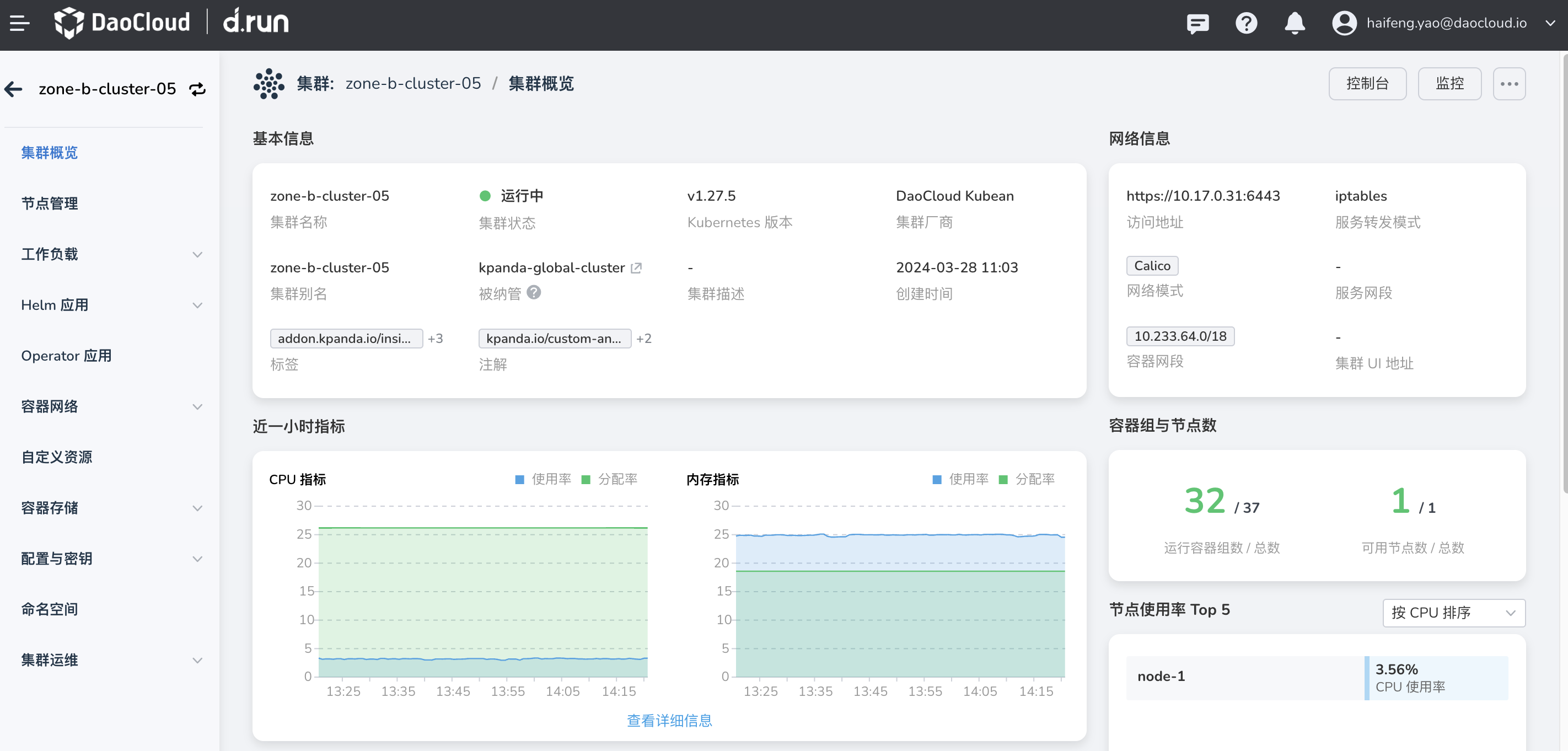Click the help icon beside 被纳管
The width and height of the screenshot is (1568, 751).
pyautogui.click(x=534, y=292)
